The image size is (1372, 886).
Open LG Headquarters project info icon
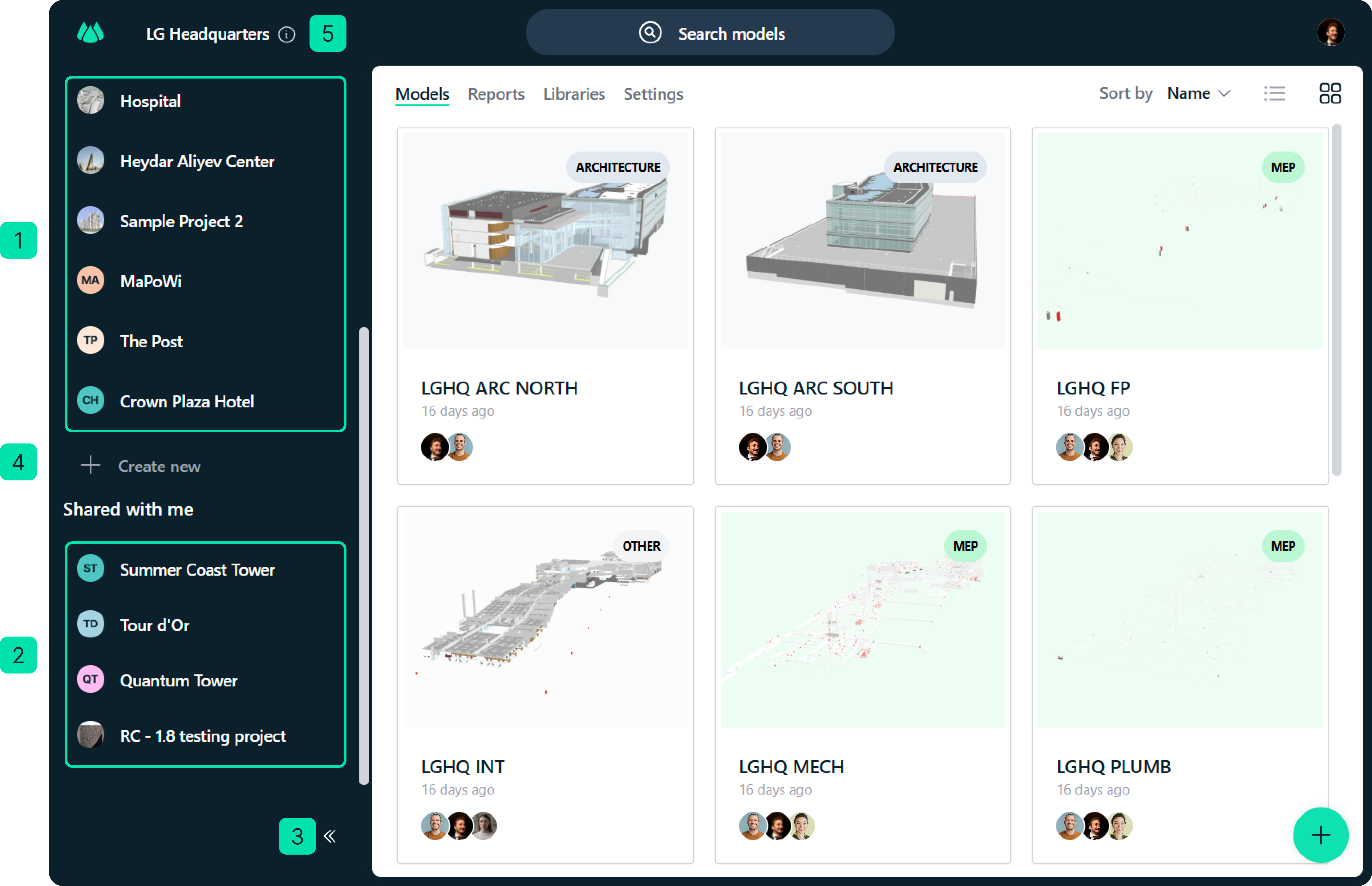(286, 34)
